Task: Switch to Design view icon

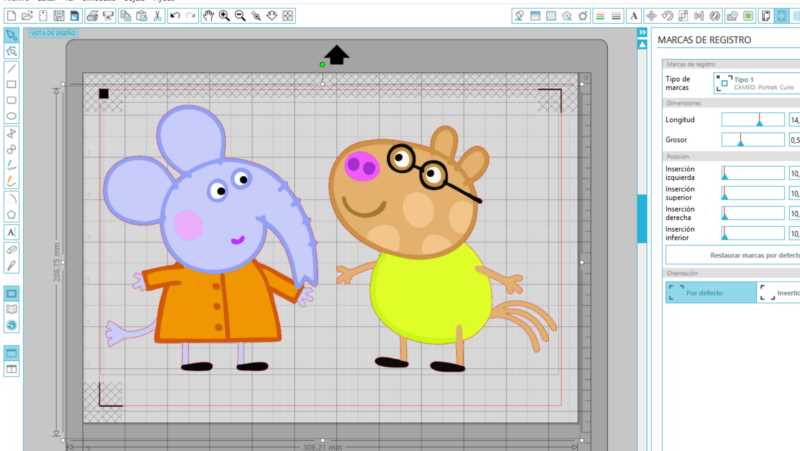Action: pos(11,293)
